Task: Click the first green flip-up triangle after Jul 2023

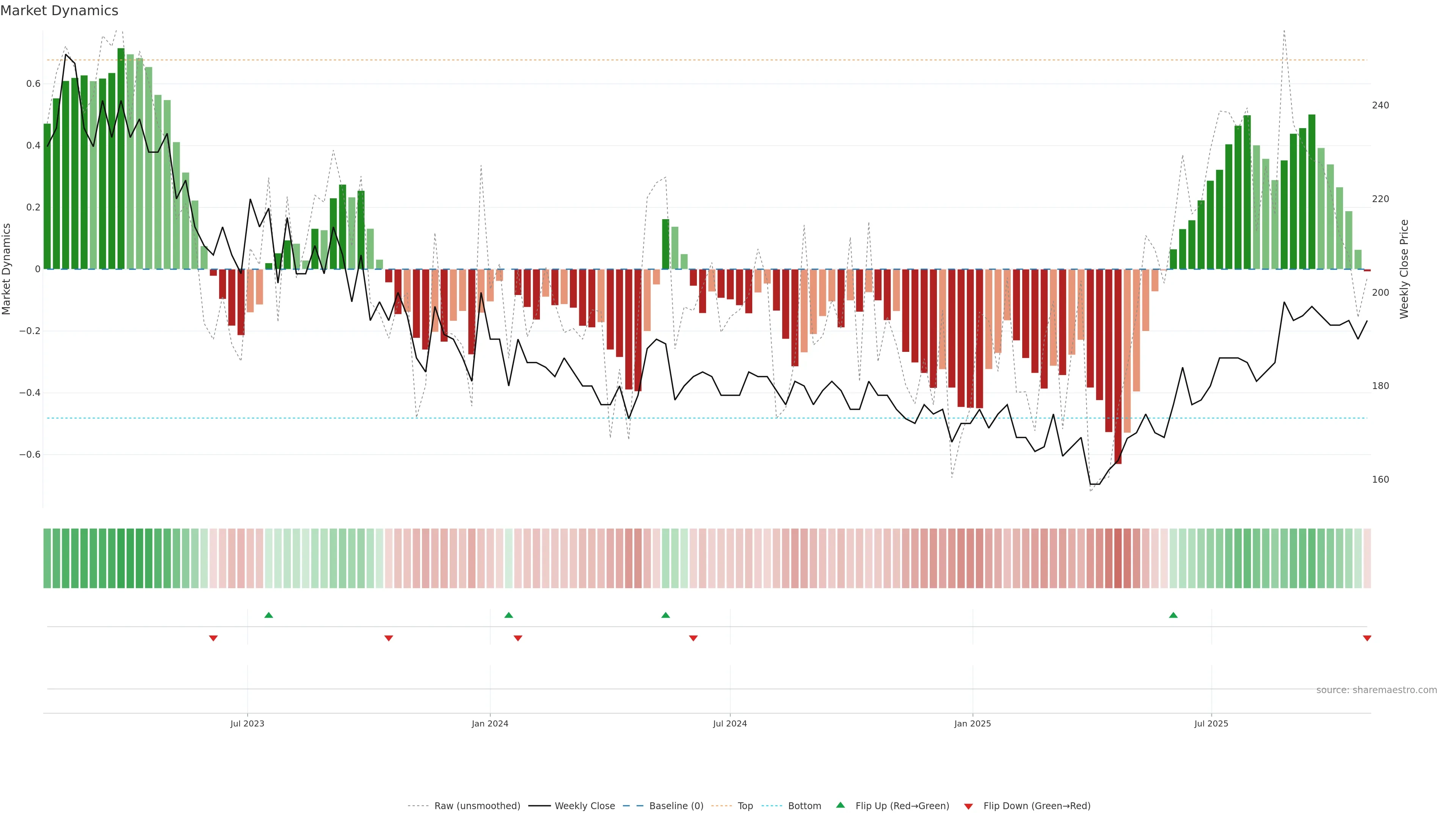Action: tap(268, 615)
